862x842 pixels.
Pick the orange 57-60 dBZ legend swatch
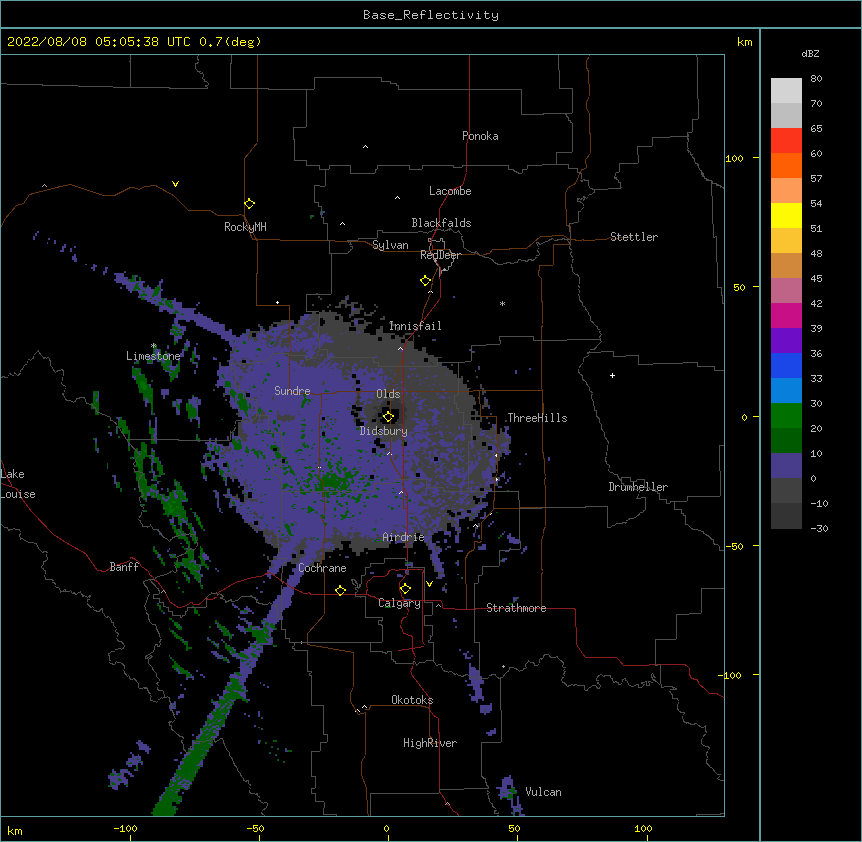pyautogui.click(x=786, y=165)
